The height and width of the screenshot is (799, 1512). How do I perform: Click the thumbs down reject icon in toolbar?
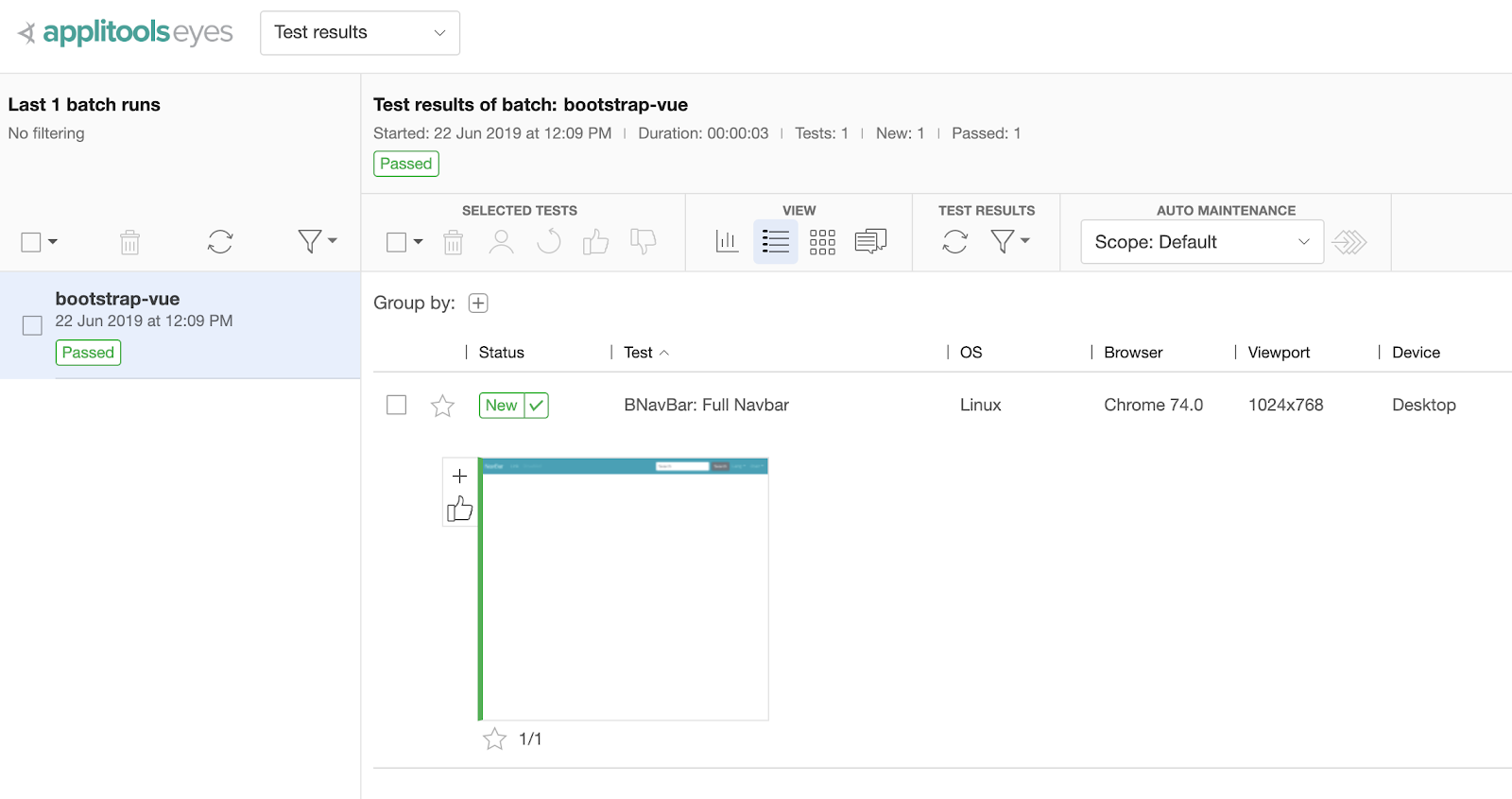tap(644, 243)
